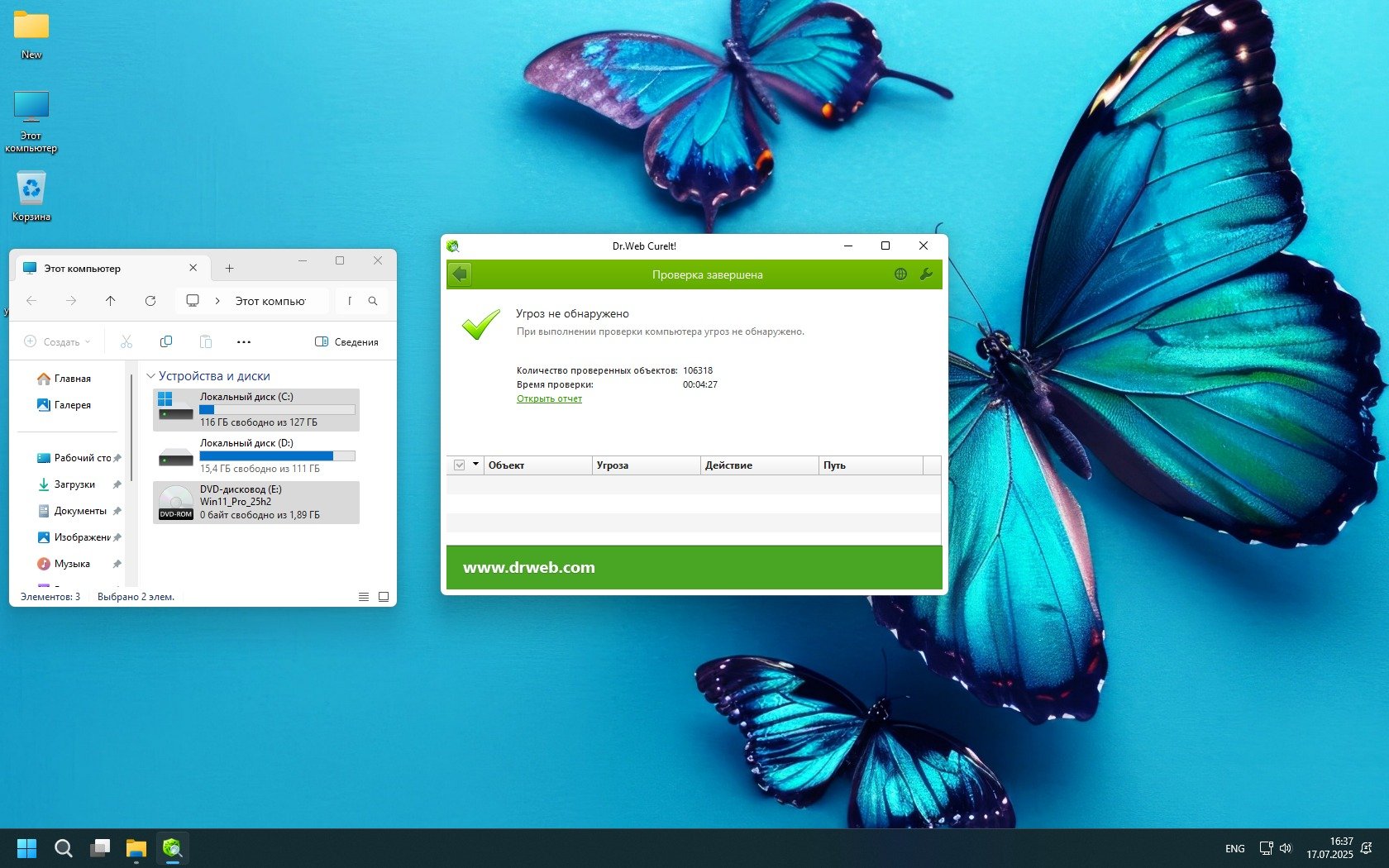Sort threats table by Объект column
Screen dimensions: 1389x868
pos(538,465)
